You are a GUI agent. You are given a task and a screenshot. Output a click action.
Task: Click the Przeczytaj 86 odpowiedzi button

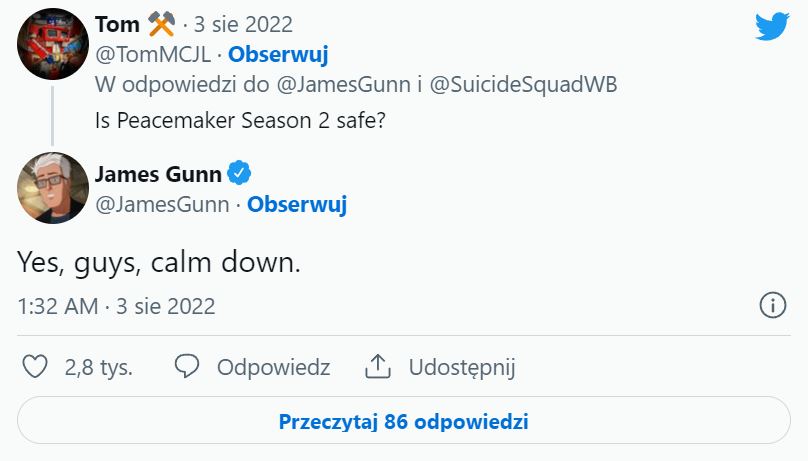(x=404, y=421)
